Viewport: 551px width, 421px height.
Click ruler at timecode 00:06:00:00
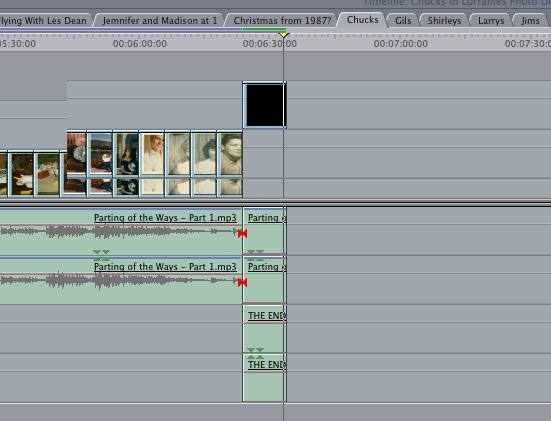pyautogui.click(x=140, y=44)
